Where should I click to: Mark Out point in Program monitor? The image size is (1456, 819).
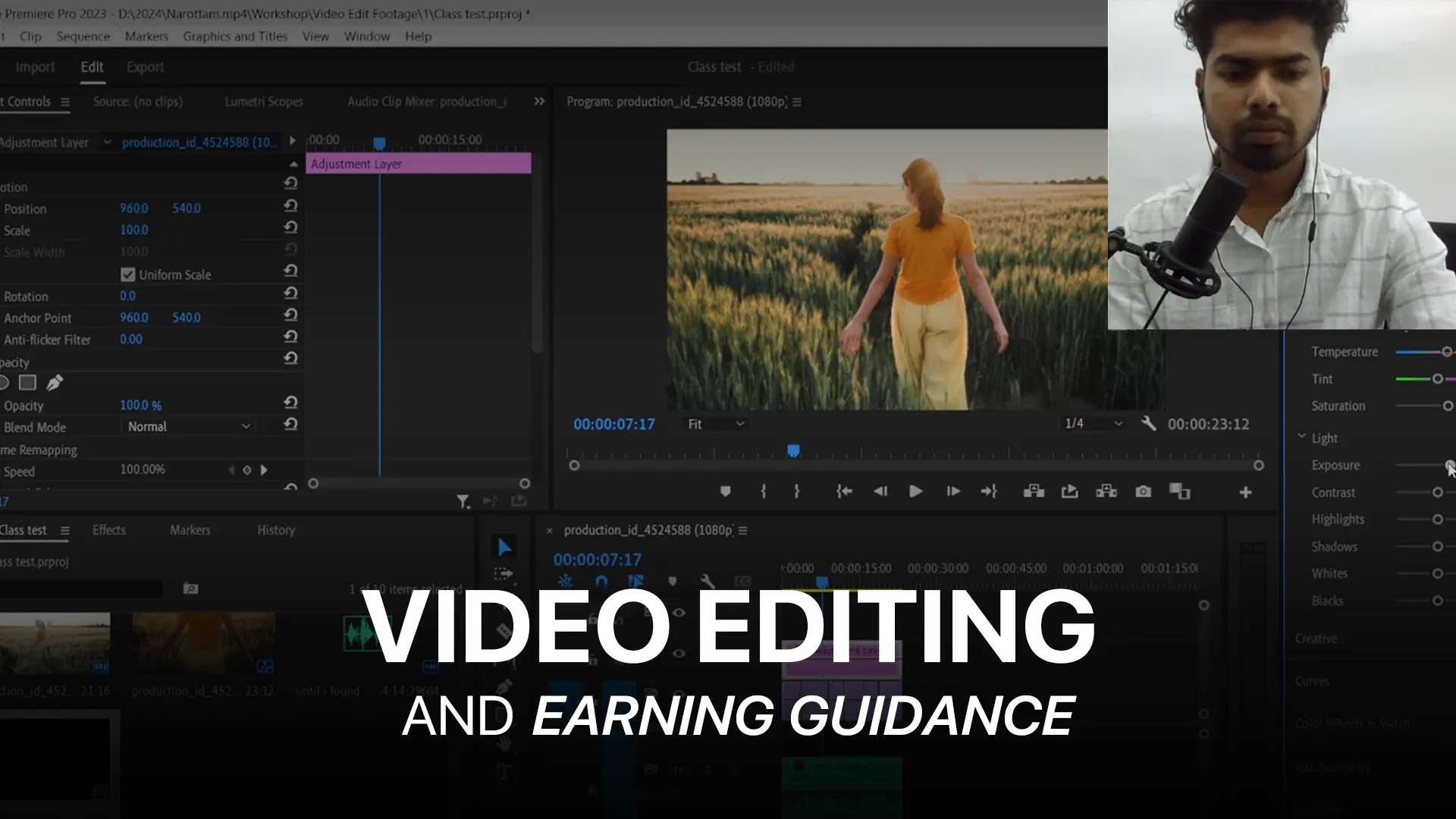pyautogui.click(x=797, y=491)
